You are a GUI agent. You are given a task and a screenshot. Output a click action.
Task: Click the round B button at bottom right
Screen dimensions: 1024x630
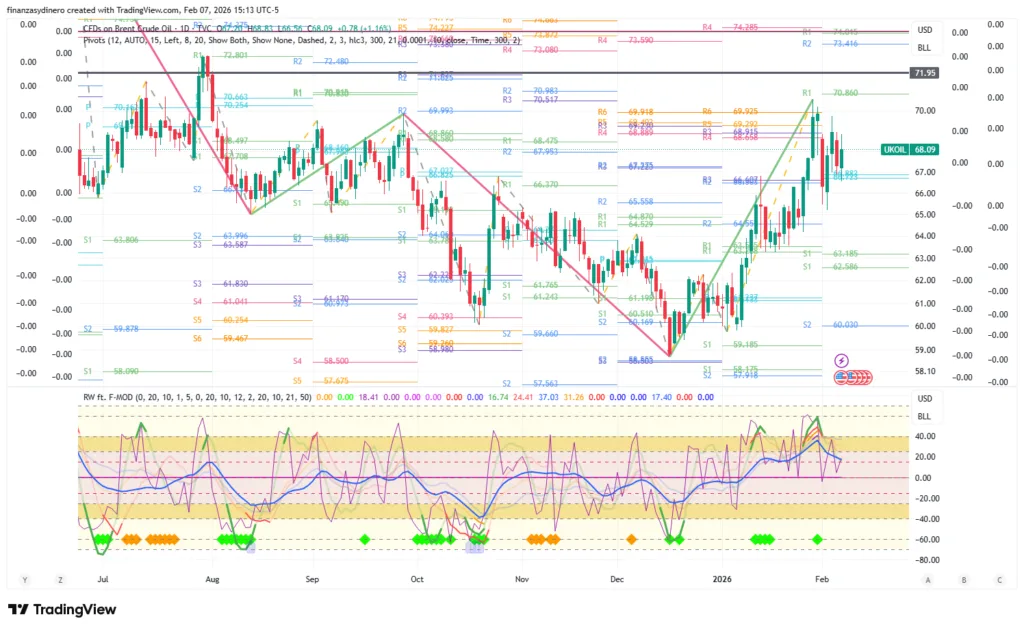[964, 580]
